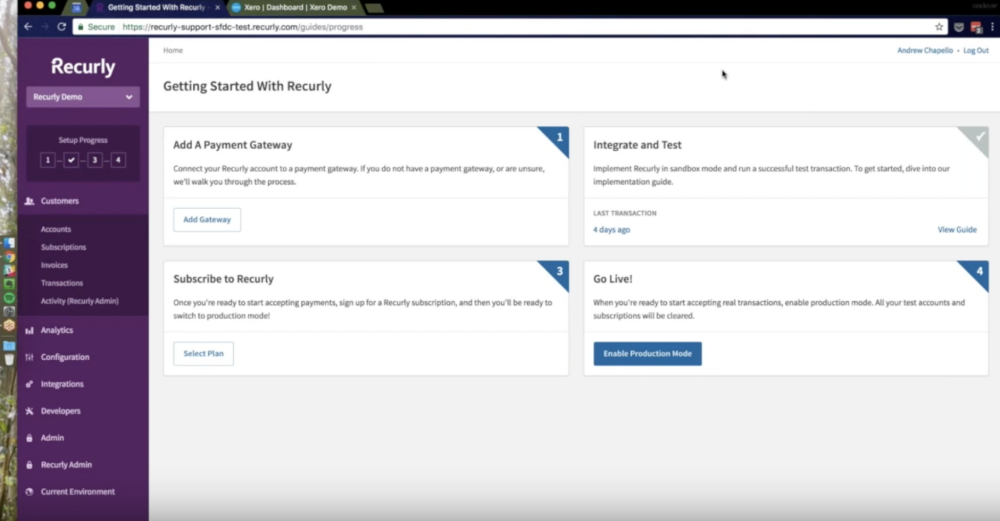Switch to the Xero Dashboard browser tab
1000x521 pixels.
[295, 8]
